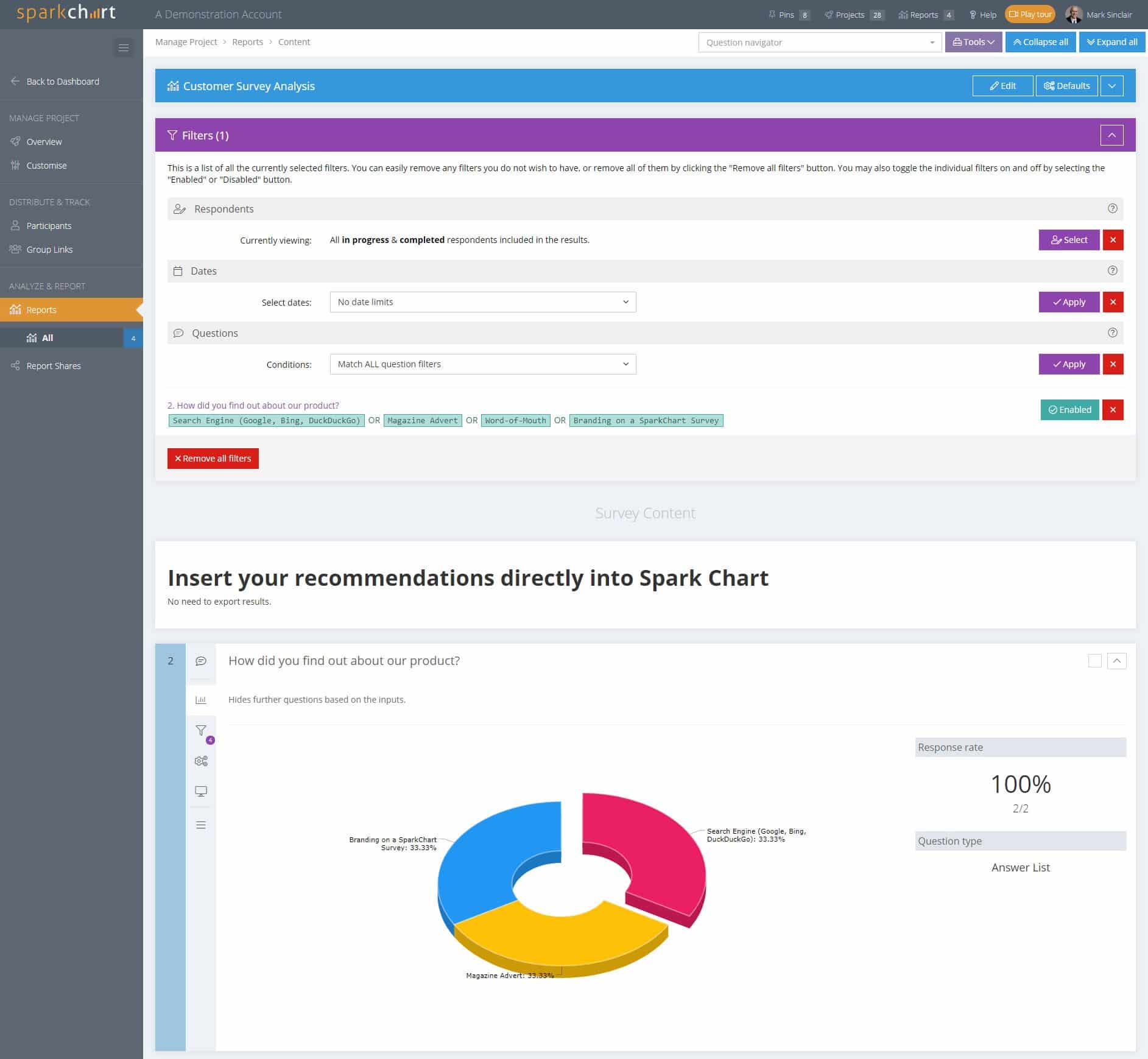Disable the Word-of-Mouth filter tag
Screen dimensions: 1148x1059
[x=515, y=420]
